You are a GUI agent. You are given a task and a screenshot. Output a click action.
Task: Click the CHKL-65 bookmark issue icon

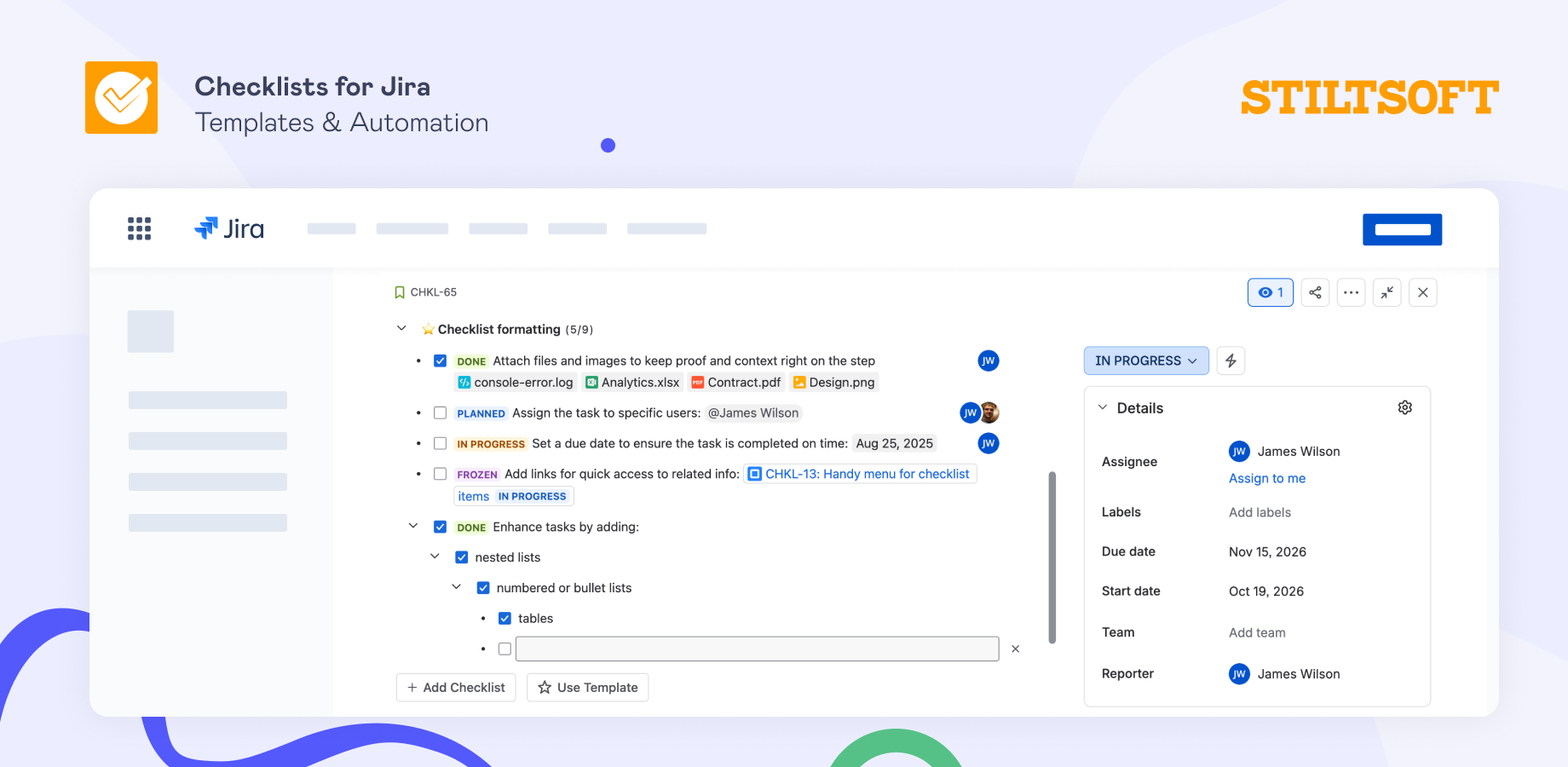[400, 292]
